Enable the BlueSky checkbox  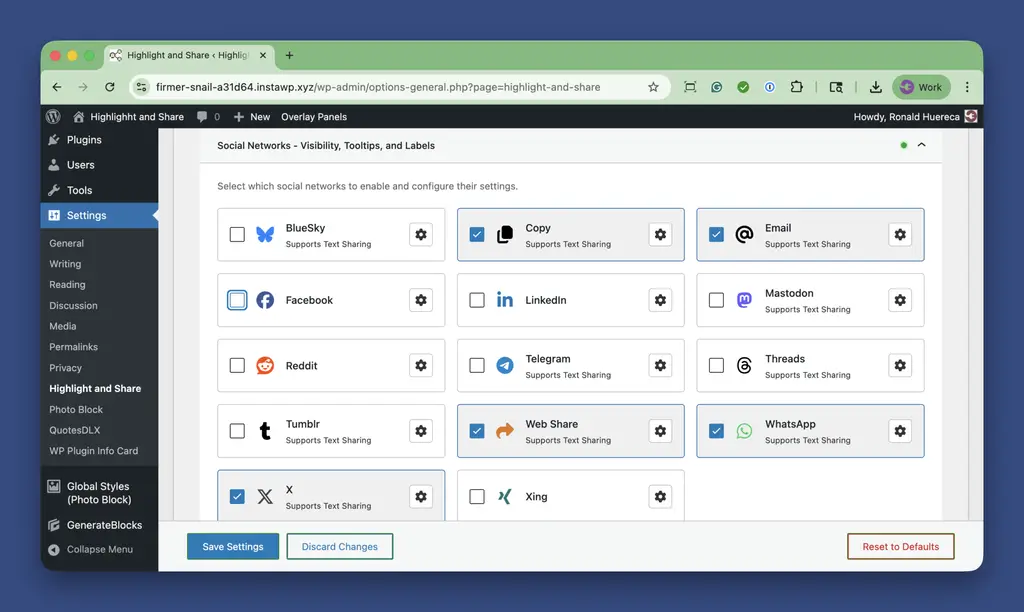coord(237,234)
